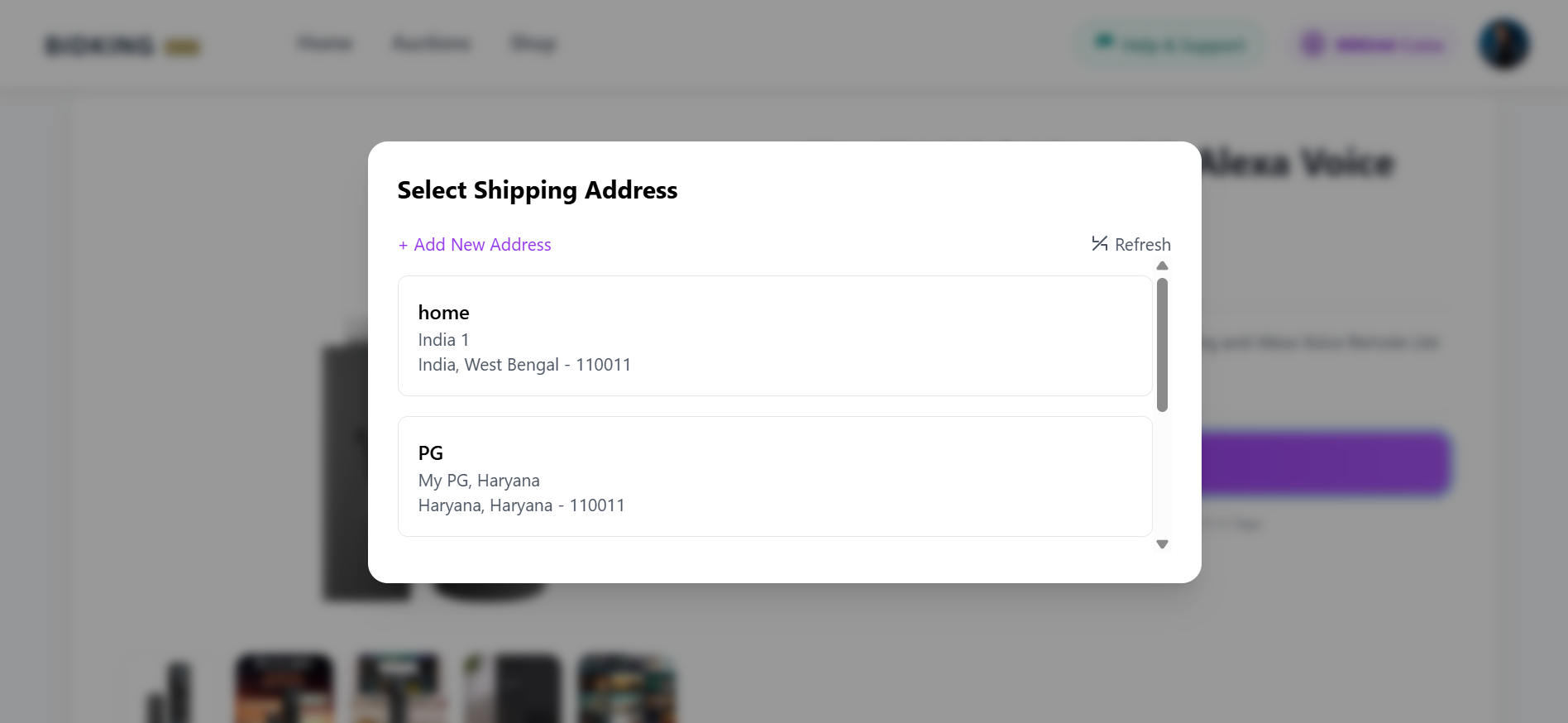
Task: Select the second product thumbnail
Action: tap(284, 688)
